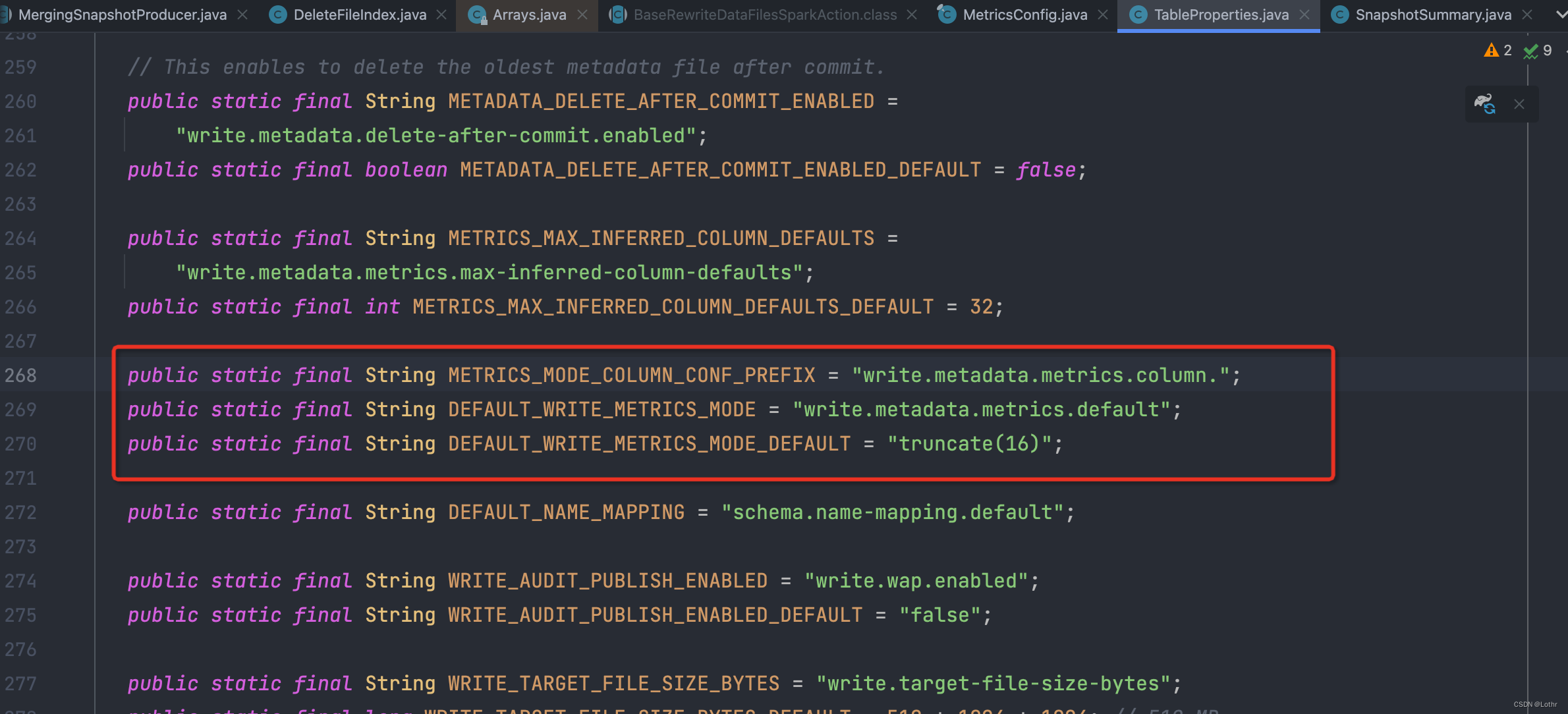This screenshot has width=1568, height=714.
Task: Click line number 268 in the gutter
Action: (21, 375)
